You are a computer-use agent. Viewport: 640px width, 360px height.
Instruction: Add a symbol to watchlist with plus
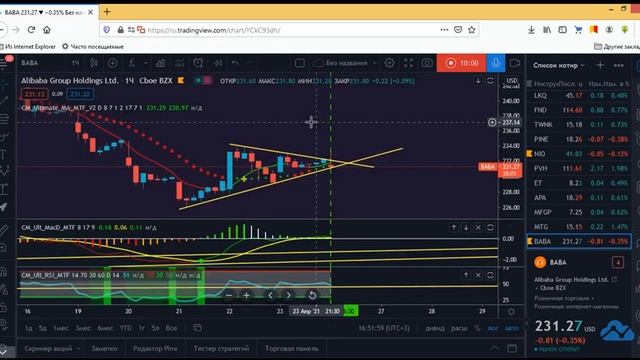tap(600, 65)
